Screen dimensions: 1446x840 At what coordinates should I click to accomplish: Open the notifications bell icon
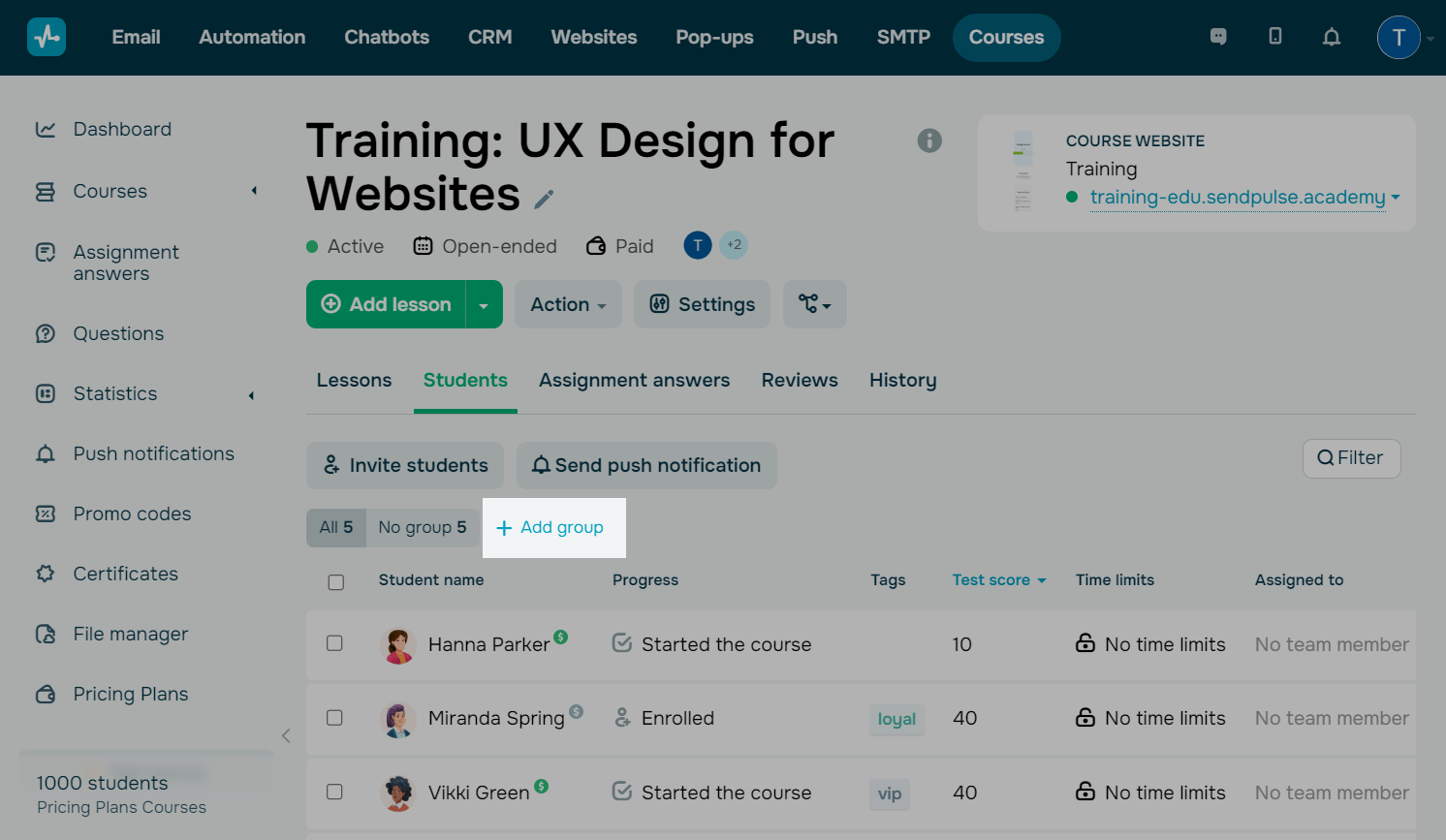click(x=1332, y=37)
